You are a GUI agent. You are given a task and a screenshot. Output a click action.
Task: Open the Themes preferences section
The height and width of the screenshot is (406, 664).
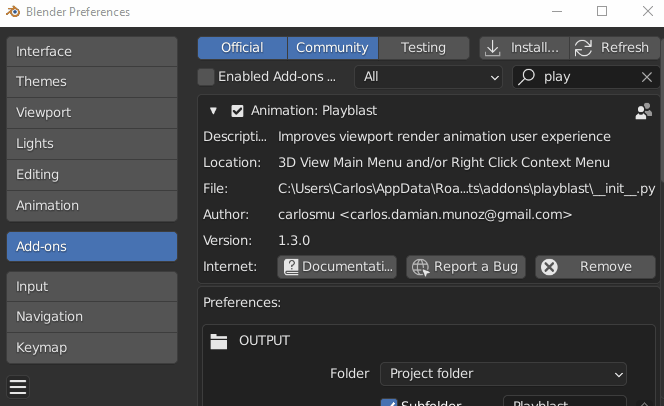(92, 82)
